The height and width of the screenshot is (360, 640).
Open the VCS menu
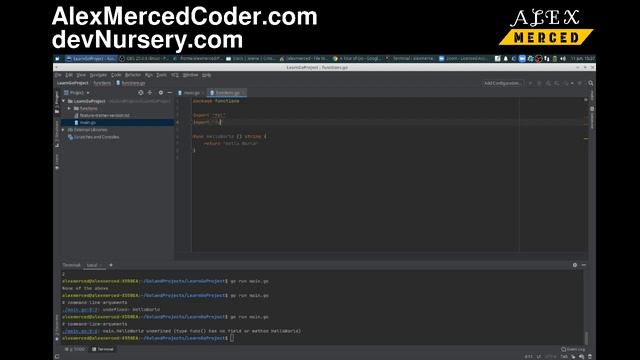click(x=175, y=75)
